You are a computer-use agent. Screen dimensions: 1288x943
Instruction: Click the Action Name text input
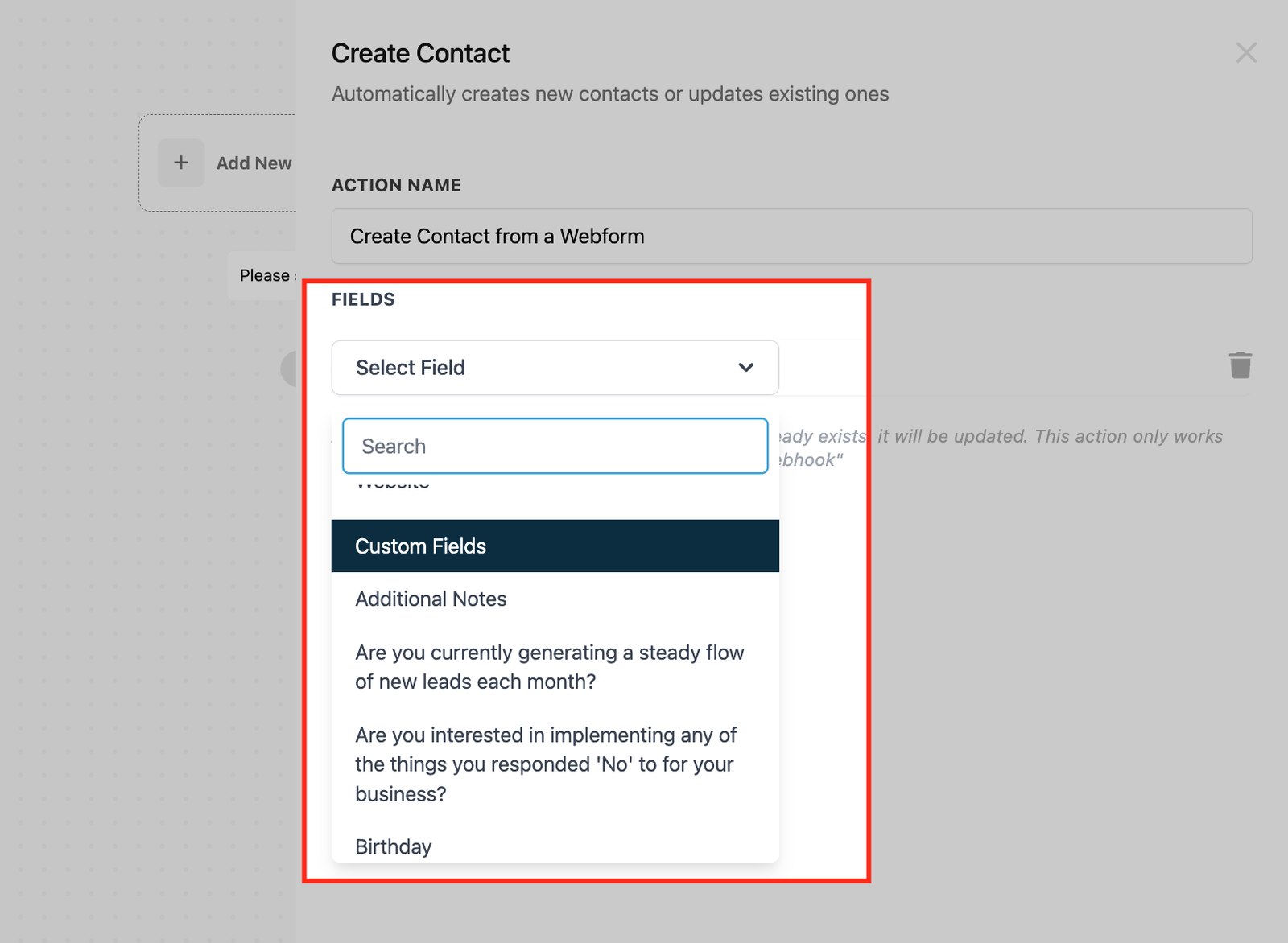point(791,237)
